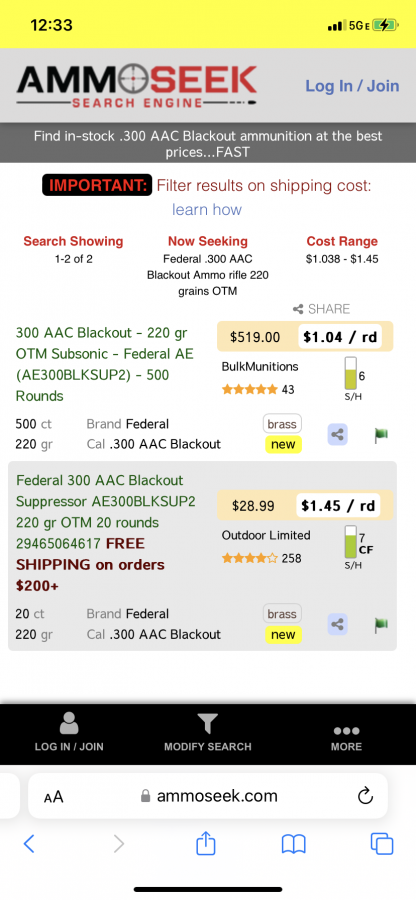
Task: Tap SHARE above the results
Action: tap(321, 309)
